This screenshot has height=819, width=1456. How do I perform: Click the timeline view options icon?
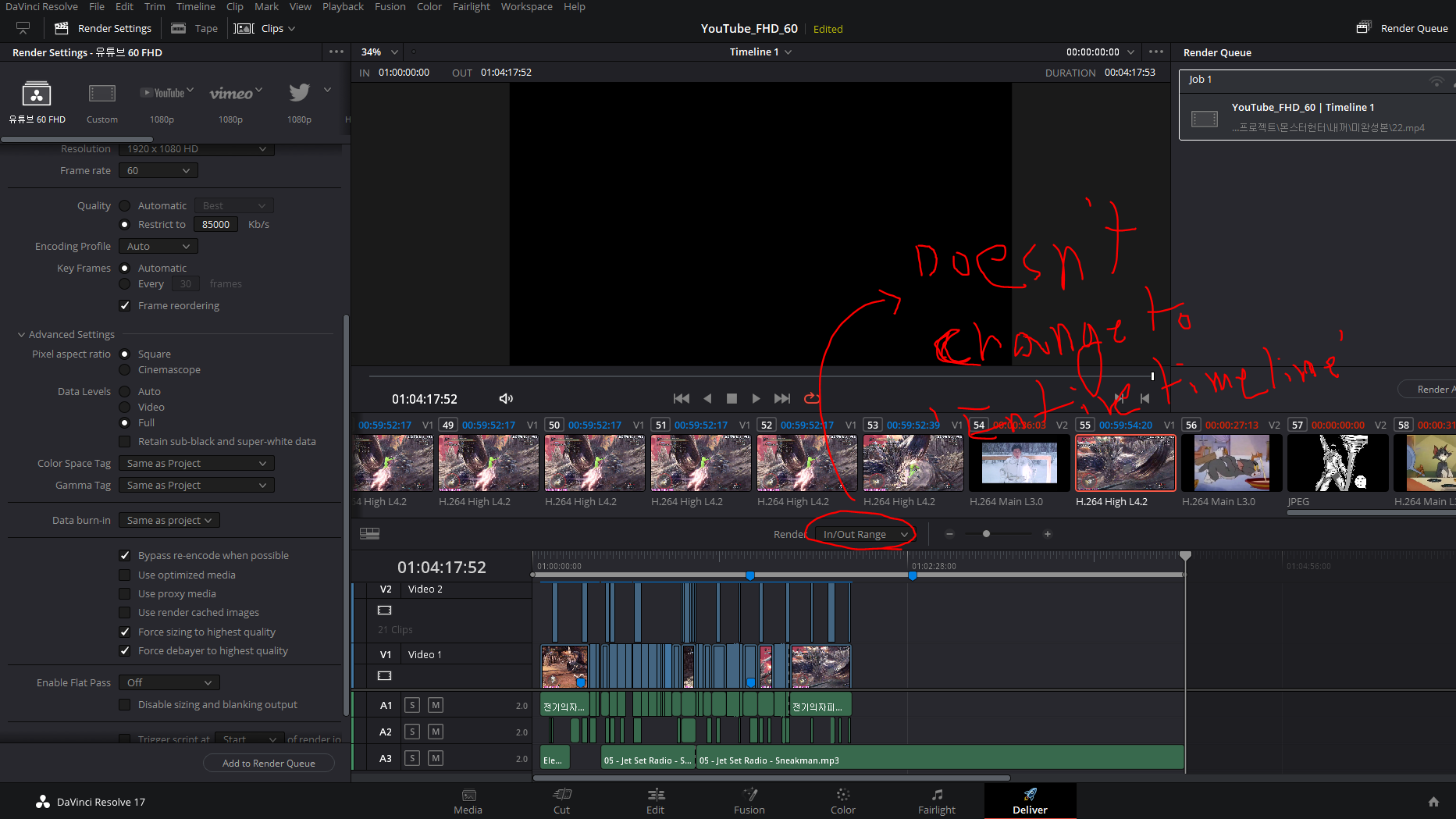[369, 533]
